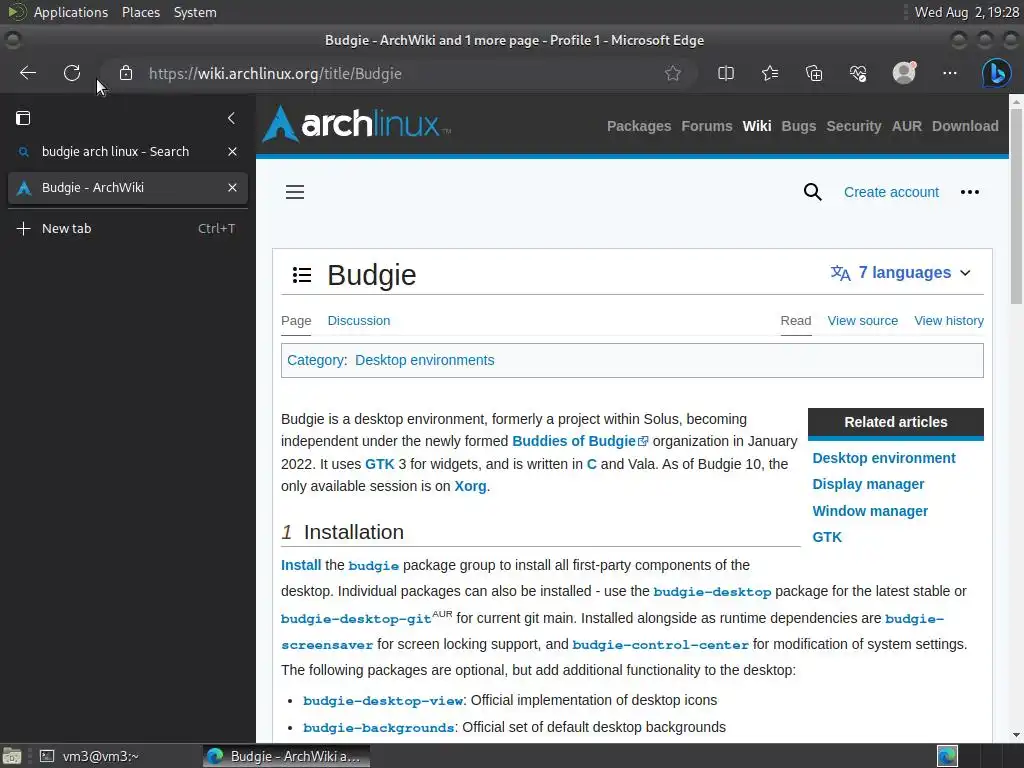Image resolution: width=1024 pixels, height=768 pixels.
Task: Open a New tab from the sidebar
Action: [127, 229]
